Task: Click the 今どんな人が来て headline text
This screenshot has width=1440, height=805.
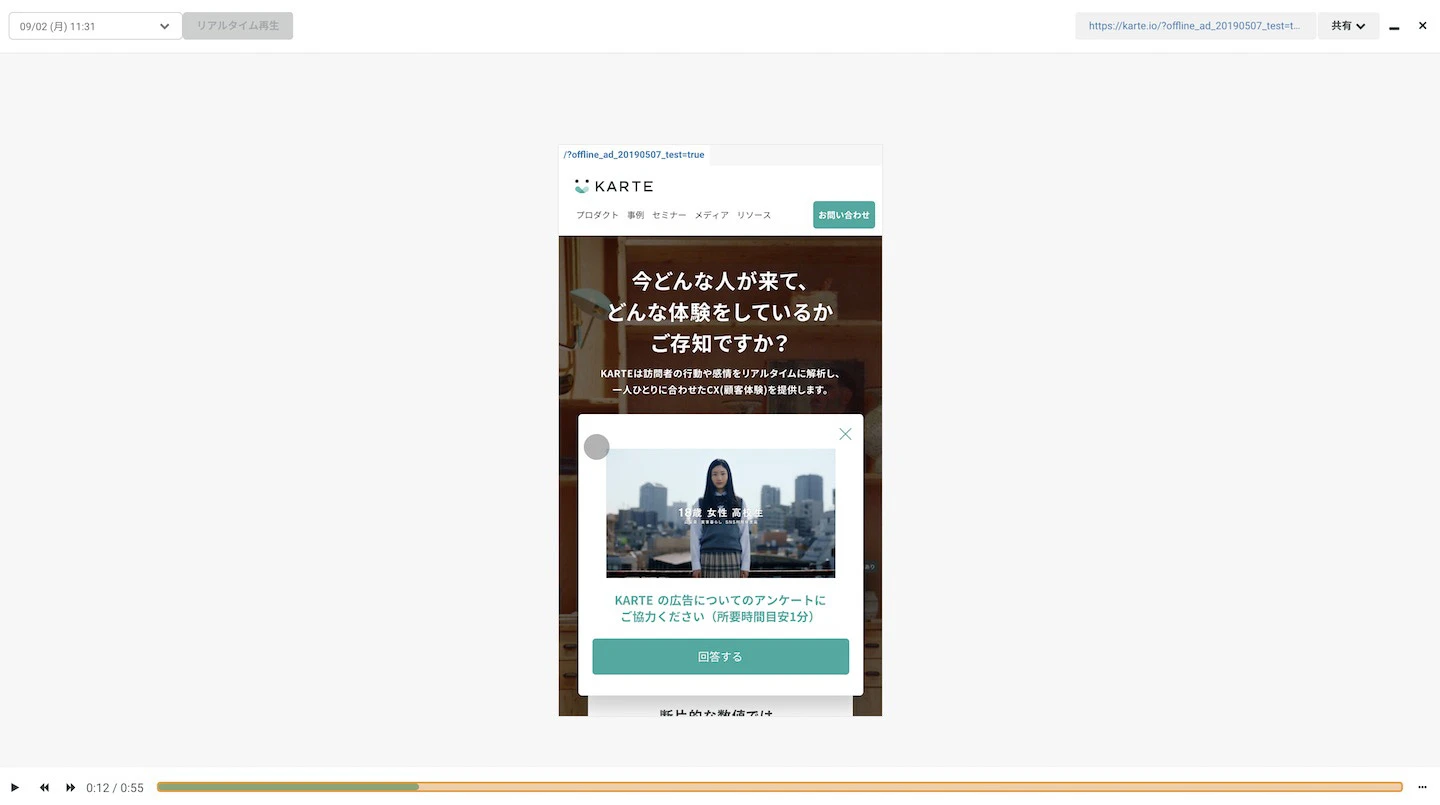Action: click(x=720, y=280)
